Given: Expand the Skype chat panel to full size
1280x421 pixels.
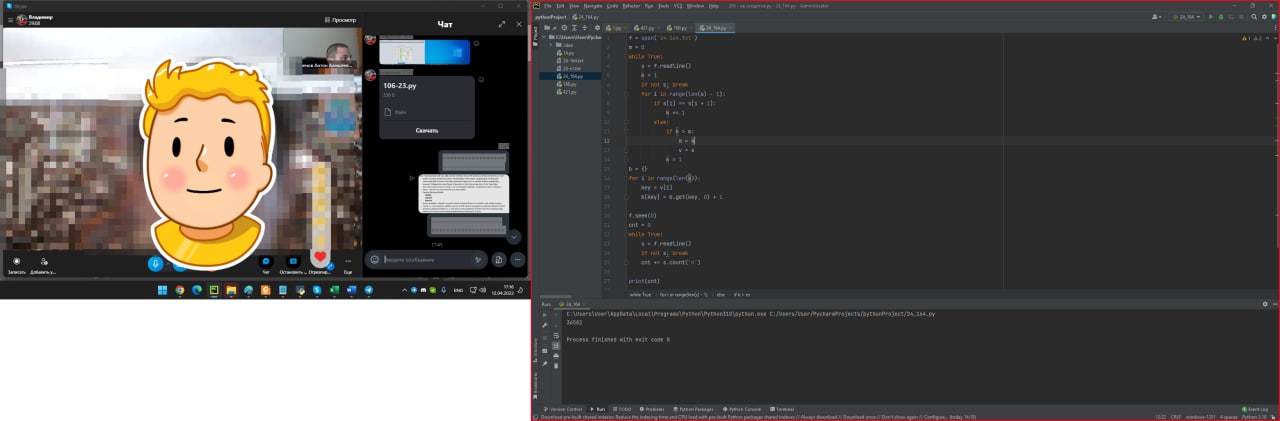Looking at the screenshot, I should click(501, 24).
